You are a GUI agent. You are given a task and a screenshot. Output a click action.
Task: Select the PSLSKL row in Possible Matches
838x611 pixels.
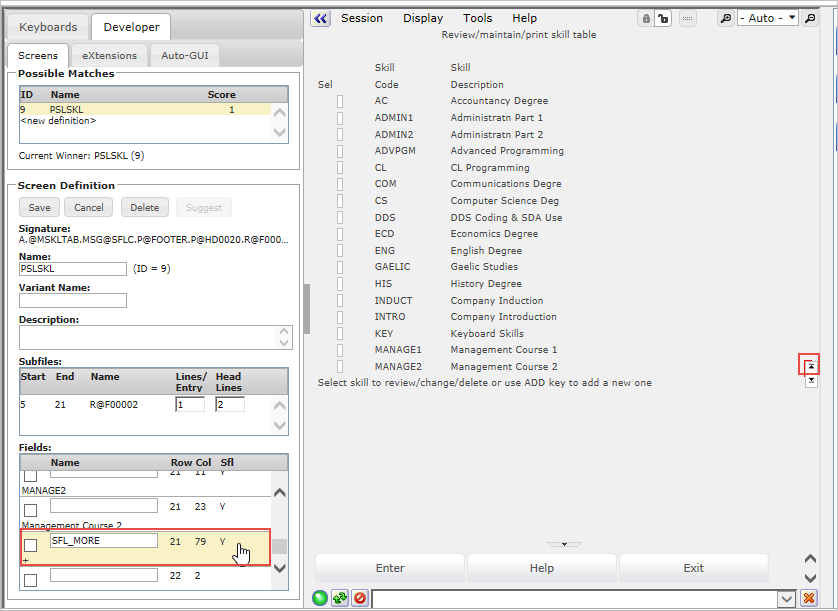[145, 110]
